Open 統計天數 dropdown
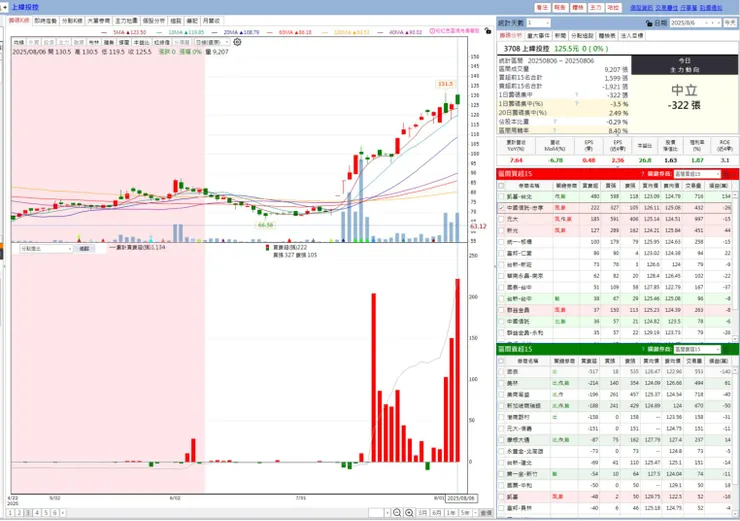740x521 pixels. click(x=547, y=23)
